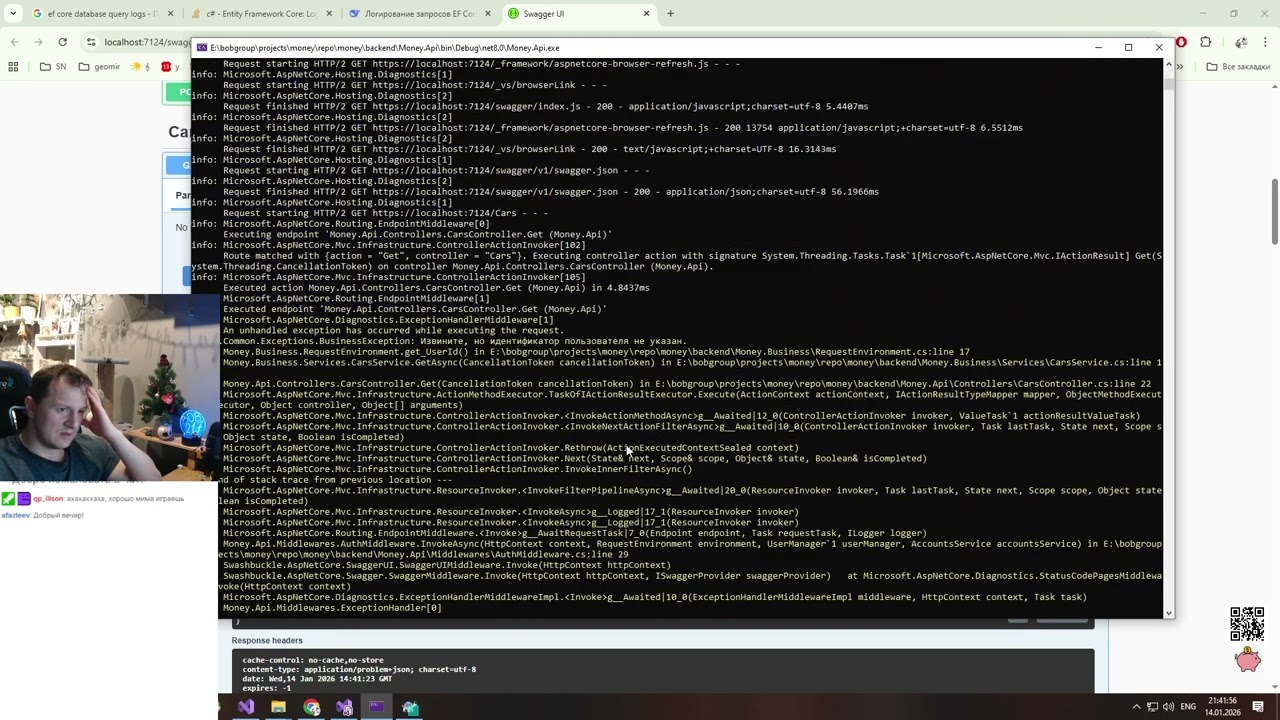Close the 'Логирование запросов EF Core' tab
The width and height of the screenshot is (1280, 720).
pos(487,14)
